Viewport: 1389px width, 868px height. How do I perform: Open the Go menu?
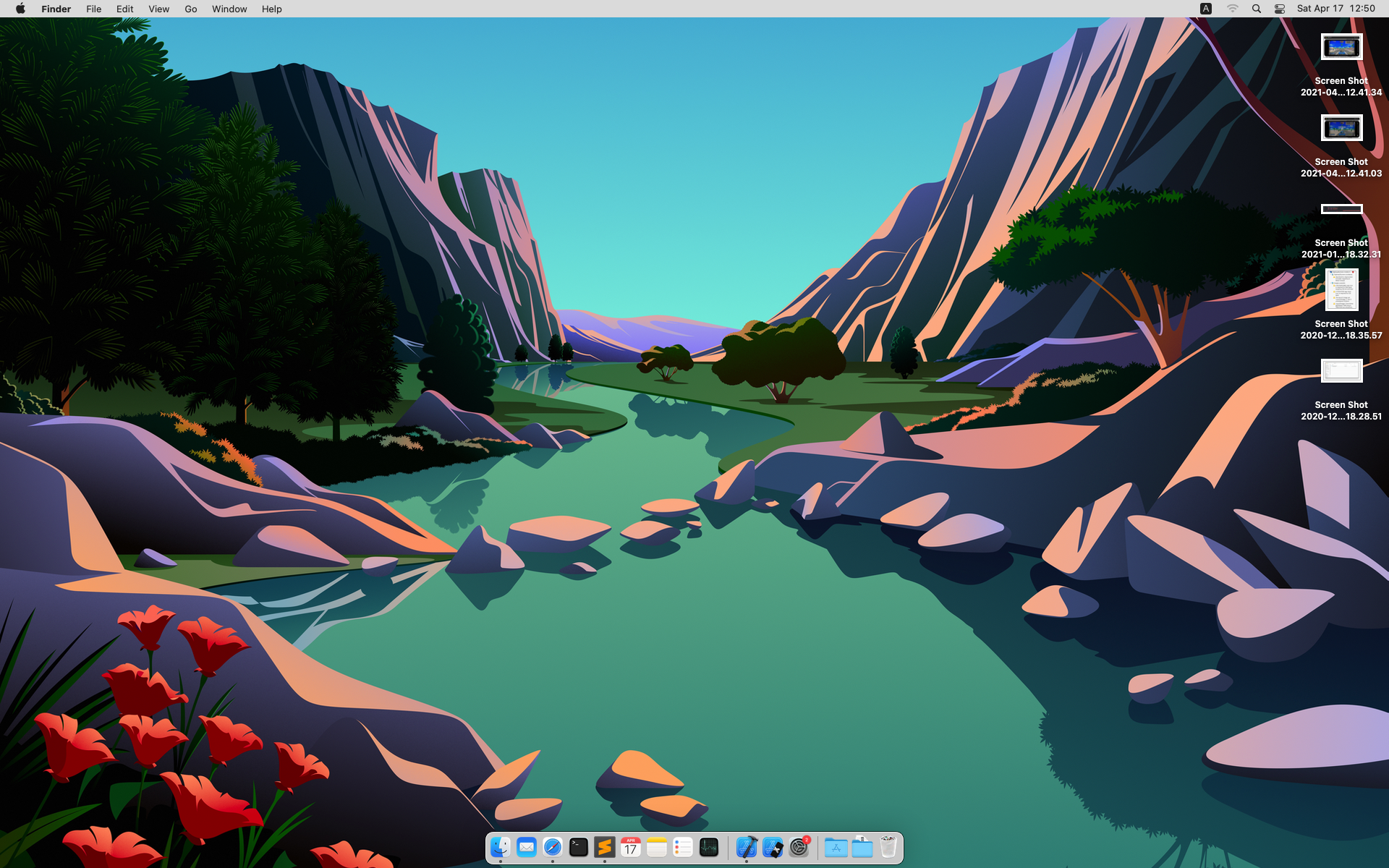191,9
